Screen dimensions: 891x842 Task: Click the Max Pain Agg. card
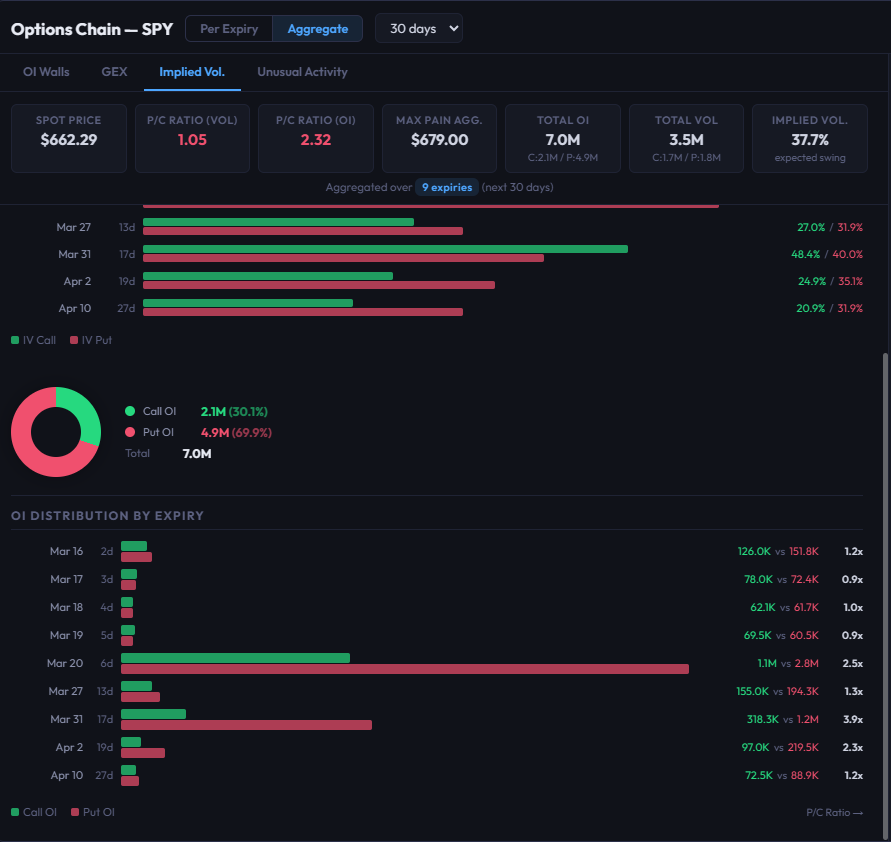439,138
